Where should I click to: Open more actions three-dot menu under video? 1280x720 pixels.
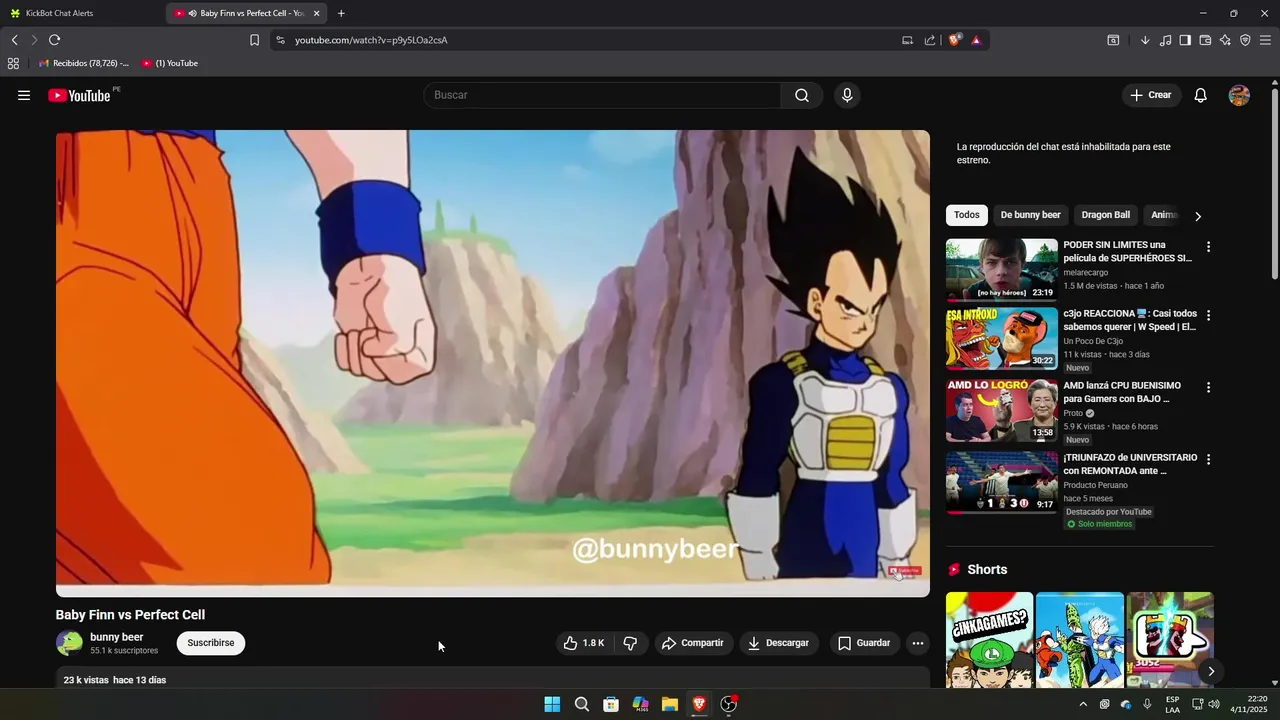(x=918, y=643)
